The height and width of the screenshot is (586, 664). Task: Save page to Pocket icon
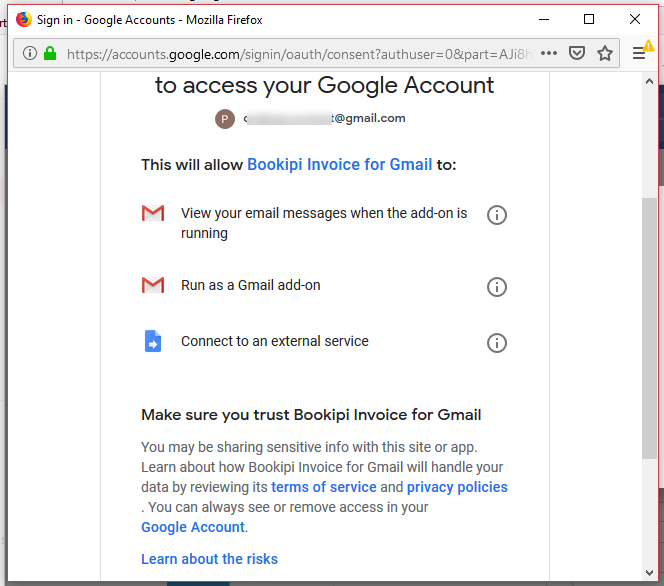coord(577,53)
